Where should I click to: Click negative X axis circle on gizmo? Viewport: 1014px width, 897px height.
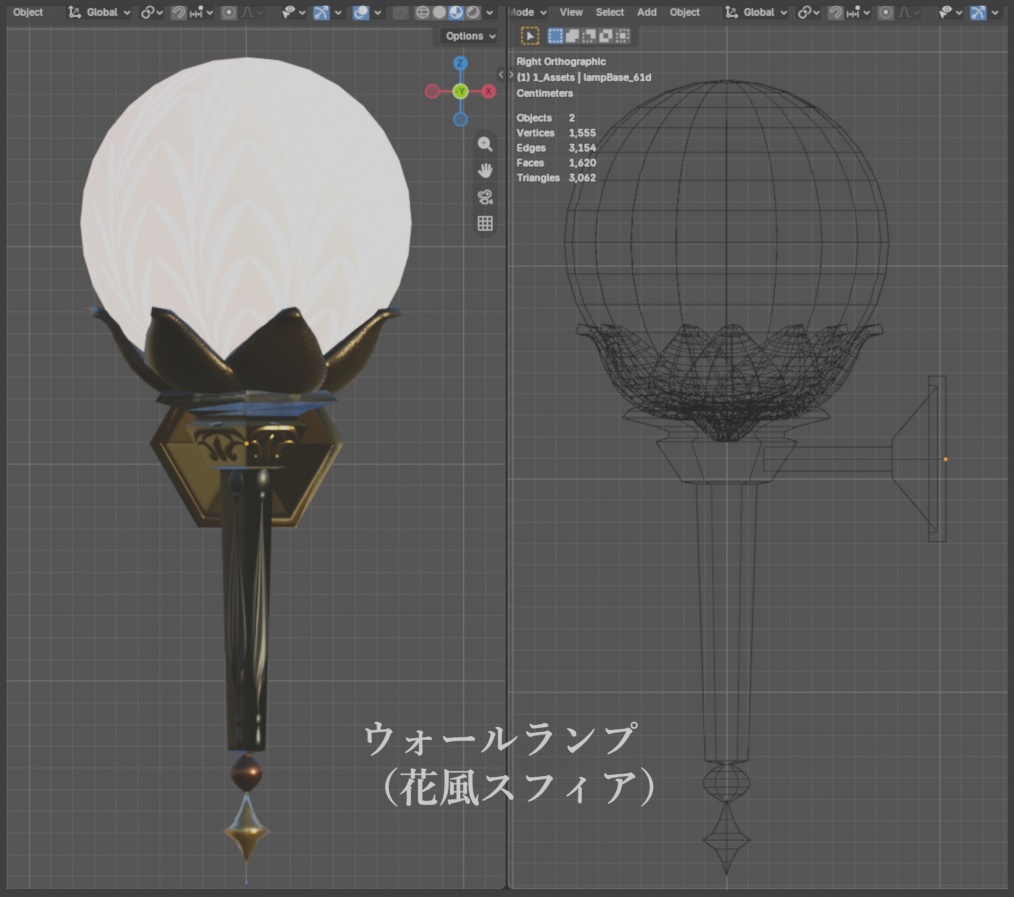coord(432,91)
